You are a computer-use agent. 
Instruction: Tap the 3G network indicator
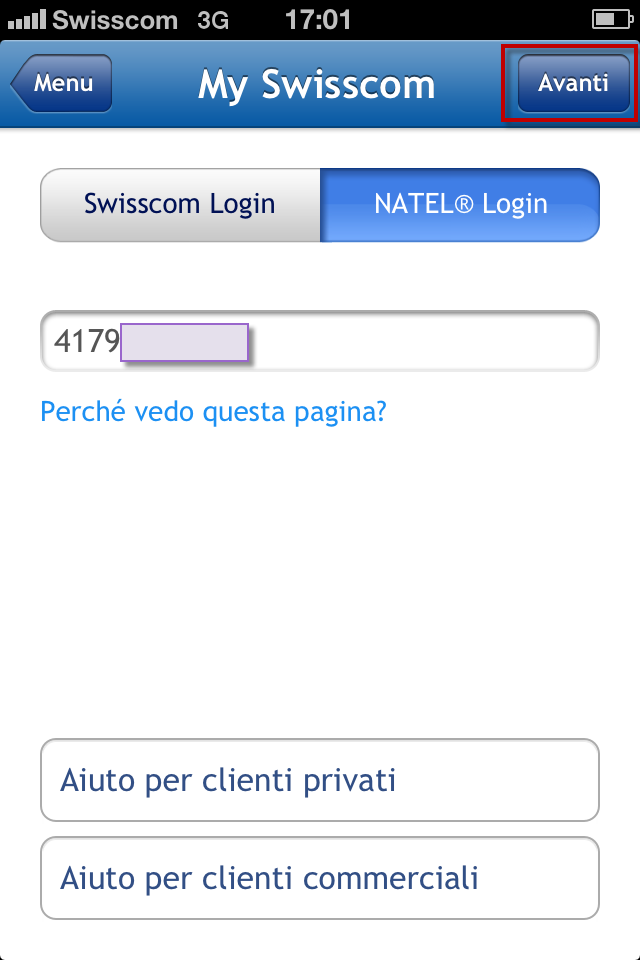pos(212,19)
